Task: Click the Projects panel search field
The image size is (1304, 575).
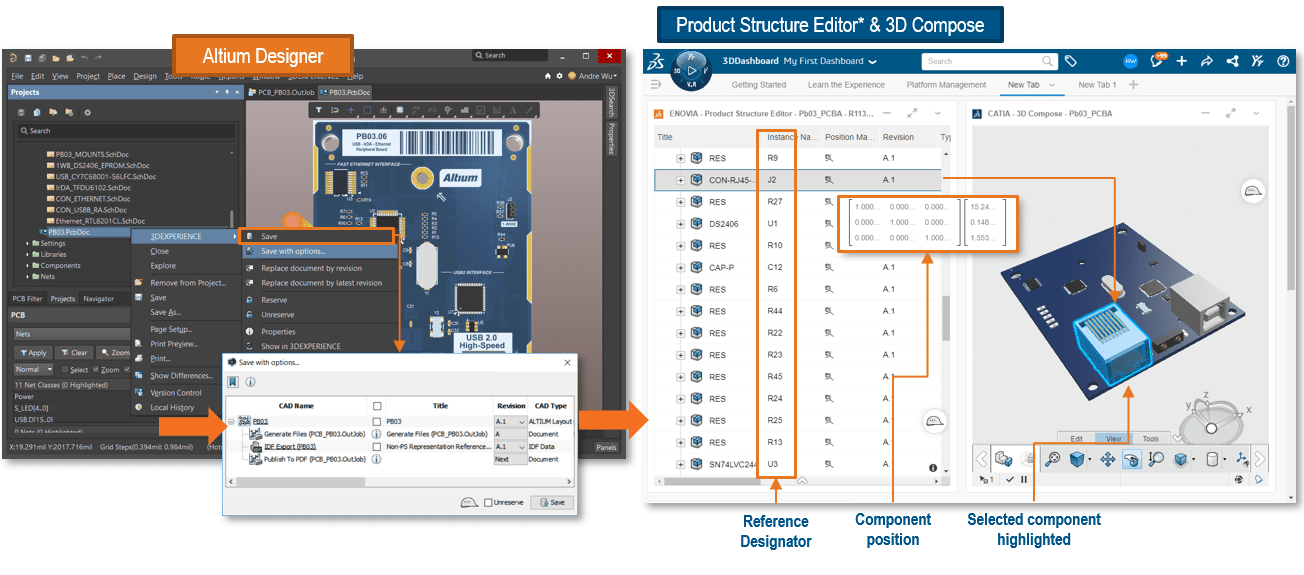Action: pos(125,130)
